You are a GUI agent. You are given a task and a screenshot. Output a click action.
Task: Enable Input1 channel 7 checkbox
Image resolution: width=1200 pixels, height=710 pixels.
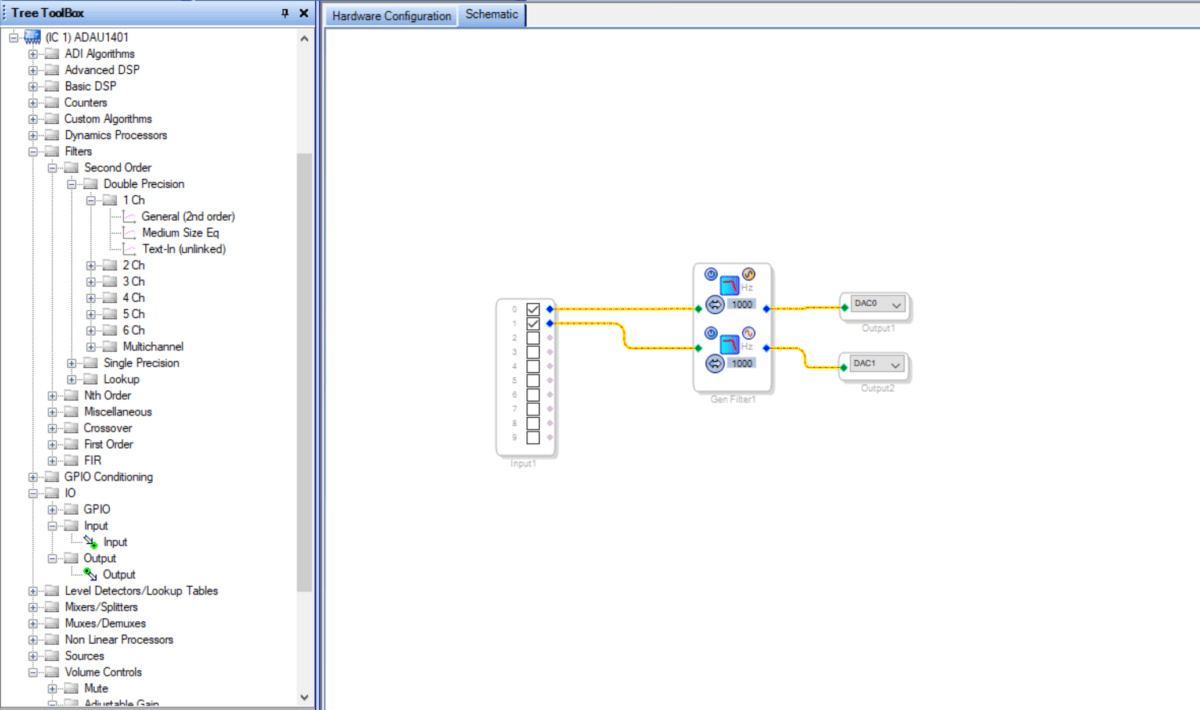pos(533,409)
